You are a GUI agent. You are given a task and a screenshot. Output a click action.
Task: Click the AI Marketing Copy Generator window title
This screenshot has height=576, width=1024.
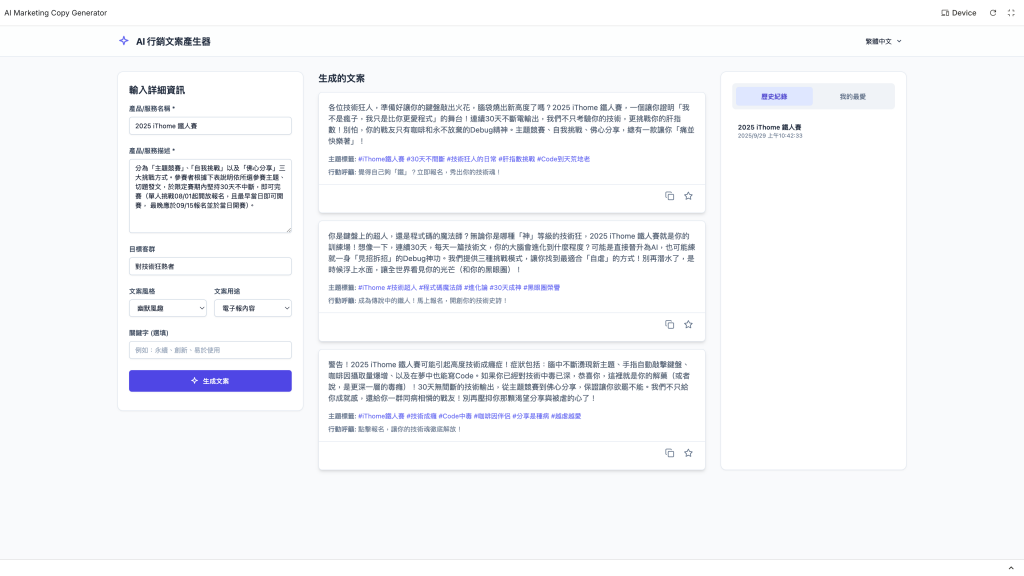[56, 13]
